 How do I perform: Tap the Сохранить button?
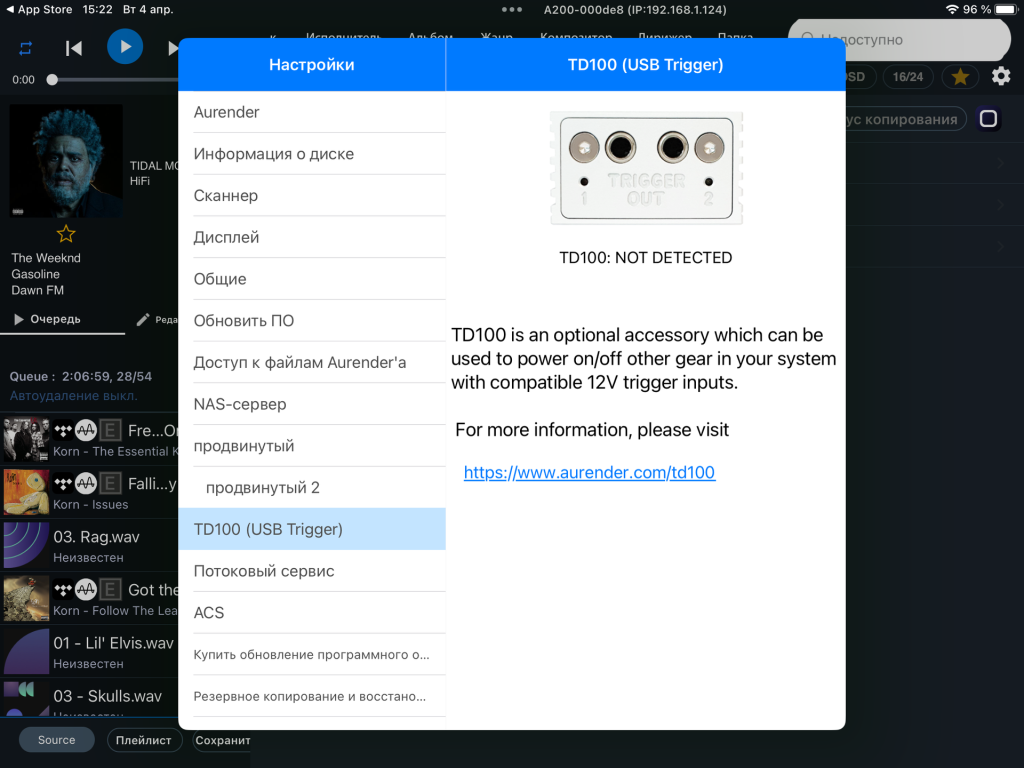point(222,740)
